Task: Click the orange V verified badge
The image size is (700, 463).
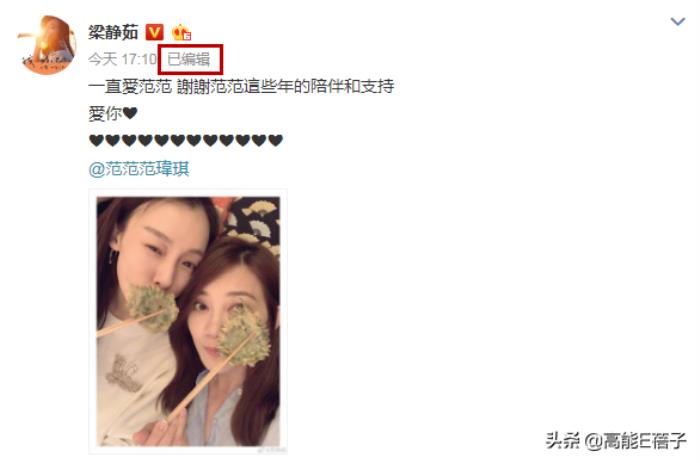Action: pos(155,32)
